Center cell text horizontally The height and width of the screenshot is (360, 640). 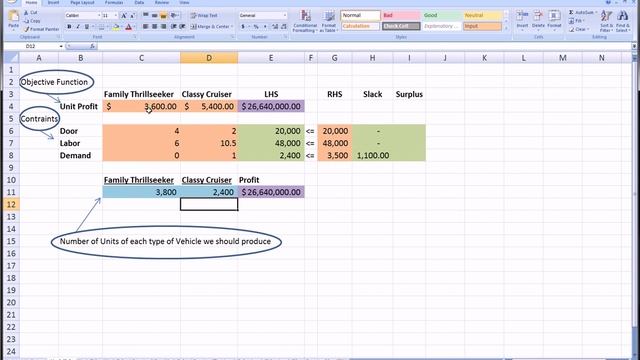coord(155,27)
